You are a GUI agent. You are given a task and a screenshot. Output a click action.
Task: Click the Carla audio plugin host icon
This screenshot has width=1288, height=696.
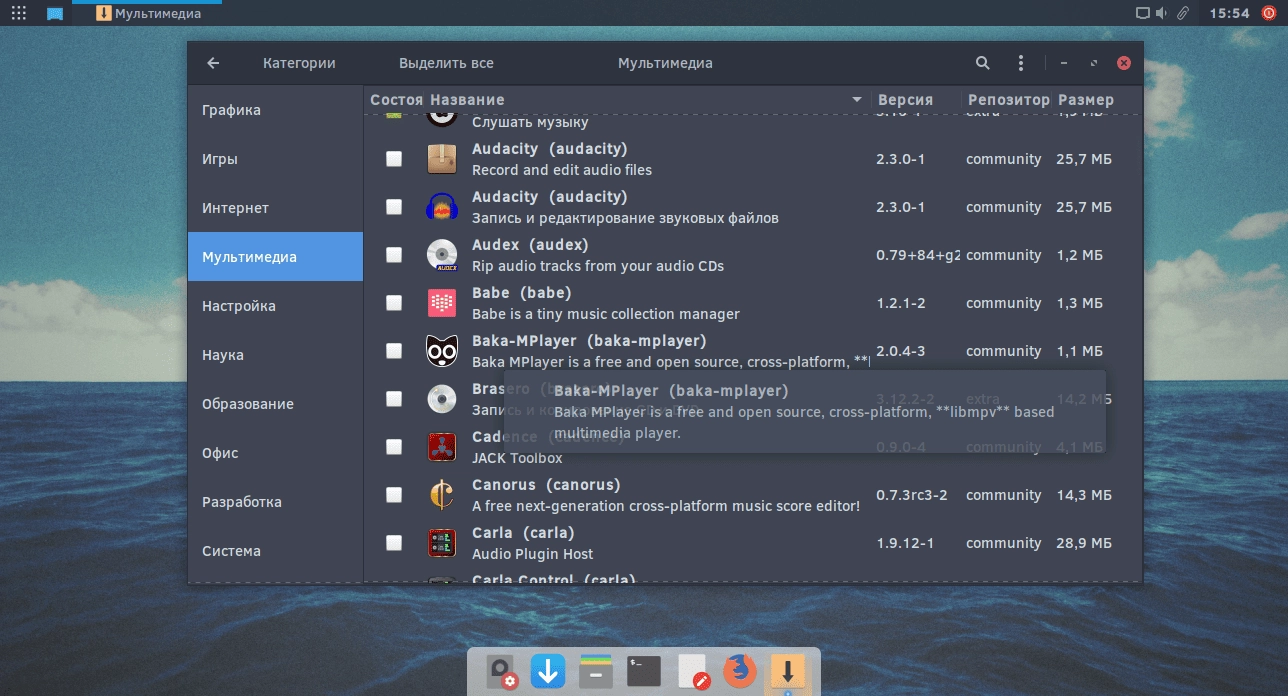[x=441, y=542]
